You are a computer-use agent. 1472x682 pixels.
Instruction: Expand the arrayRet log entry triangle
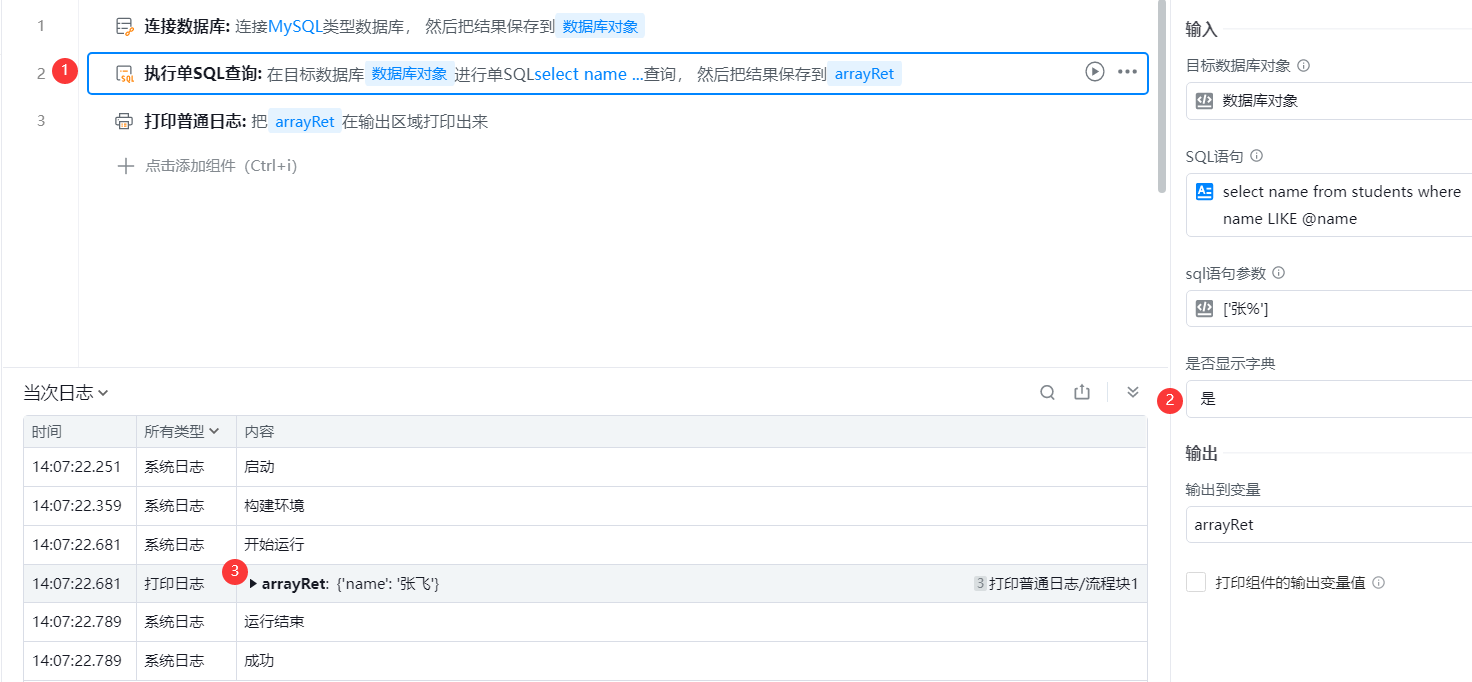point(253,584)
